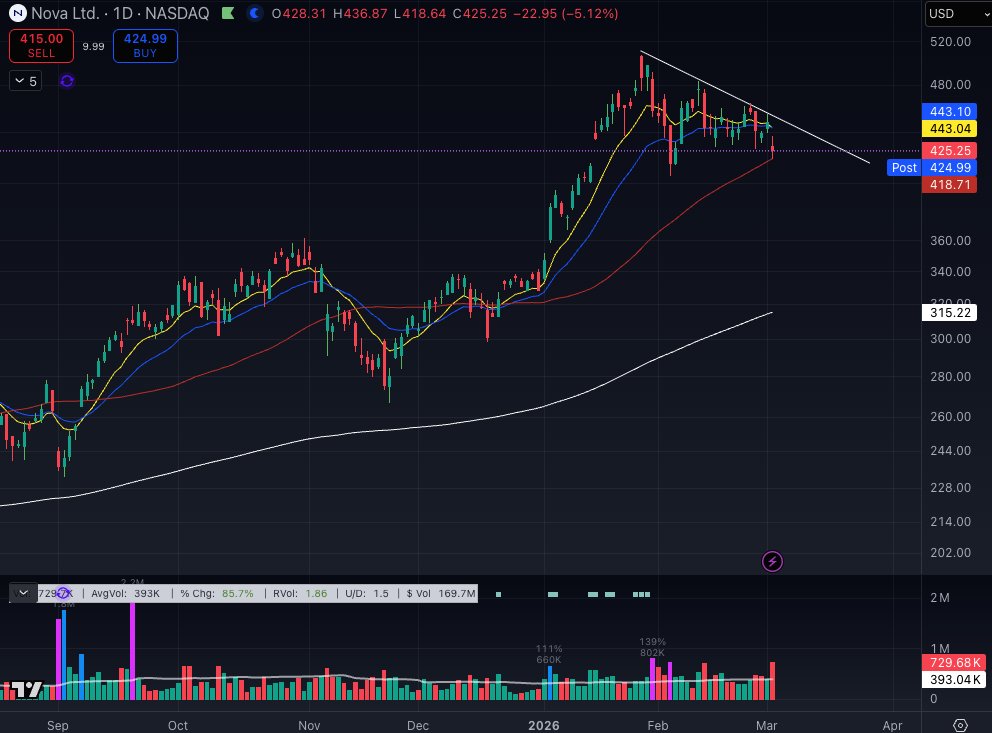Click the 2 M mark on the volume scale

(x=939, y=598)
